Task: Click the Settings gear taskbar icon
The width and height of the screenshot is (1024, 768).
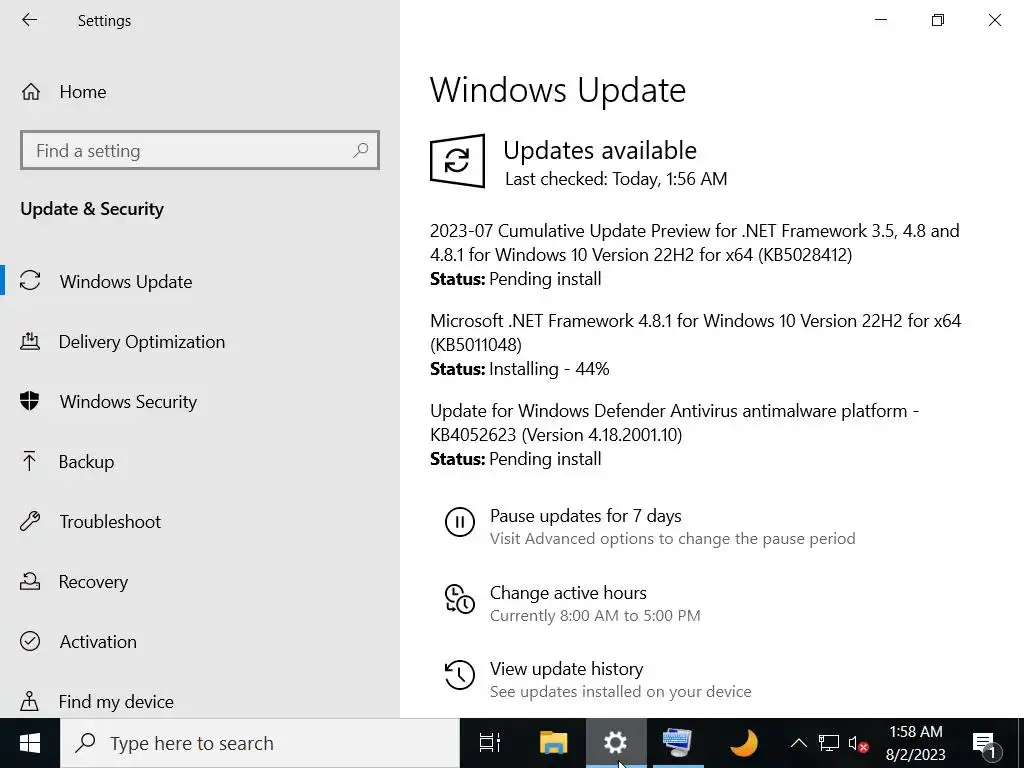Action: pyautogui.click(x=615, y=743)
